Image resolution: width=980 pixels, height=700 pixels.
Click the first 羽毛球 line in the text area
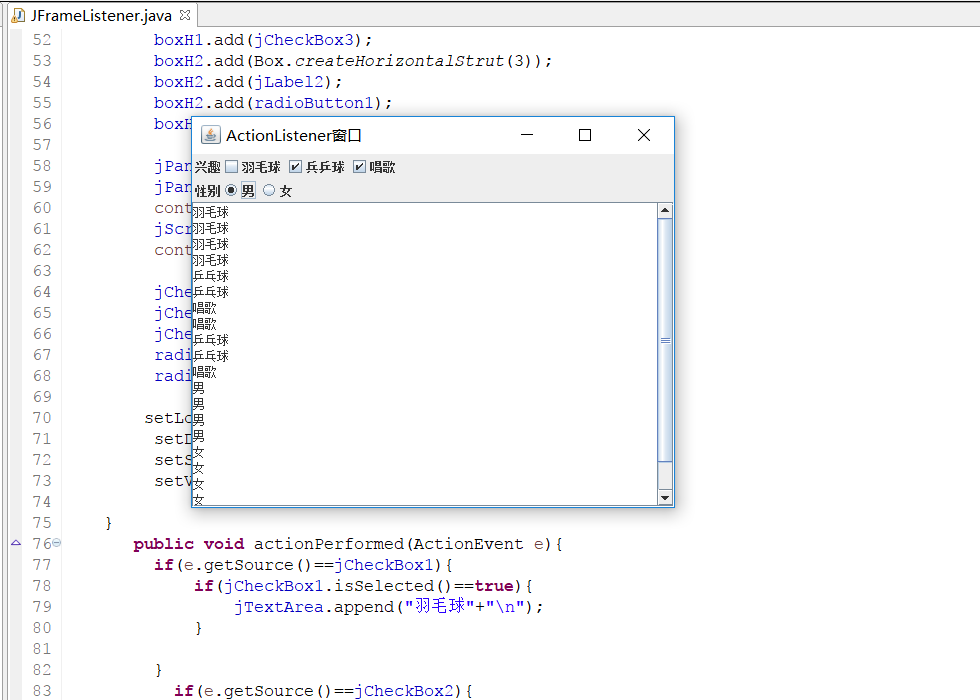point(211,212)
